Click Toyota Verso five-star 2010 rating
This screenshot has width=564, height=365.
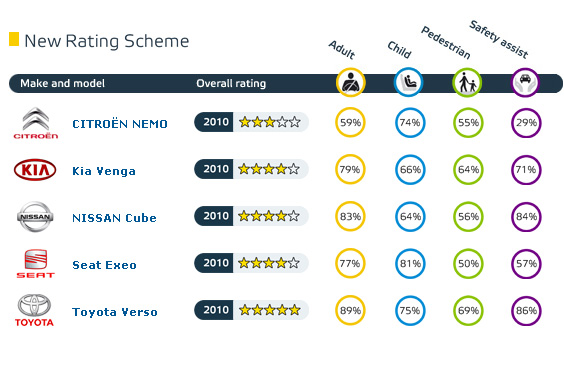click(x=251, y=310)
